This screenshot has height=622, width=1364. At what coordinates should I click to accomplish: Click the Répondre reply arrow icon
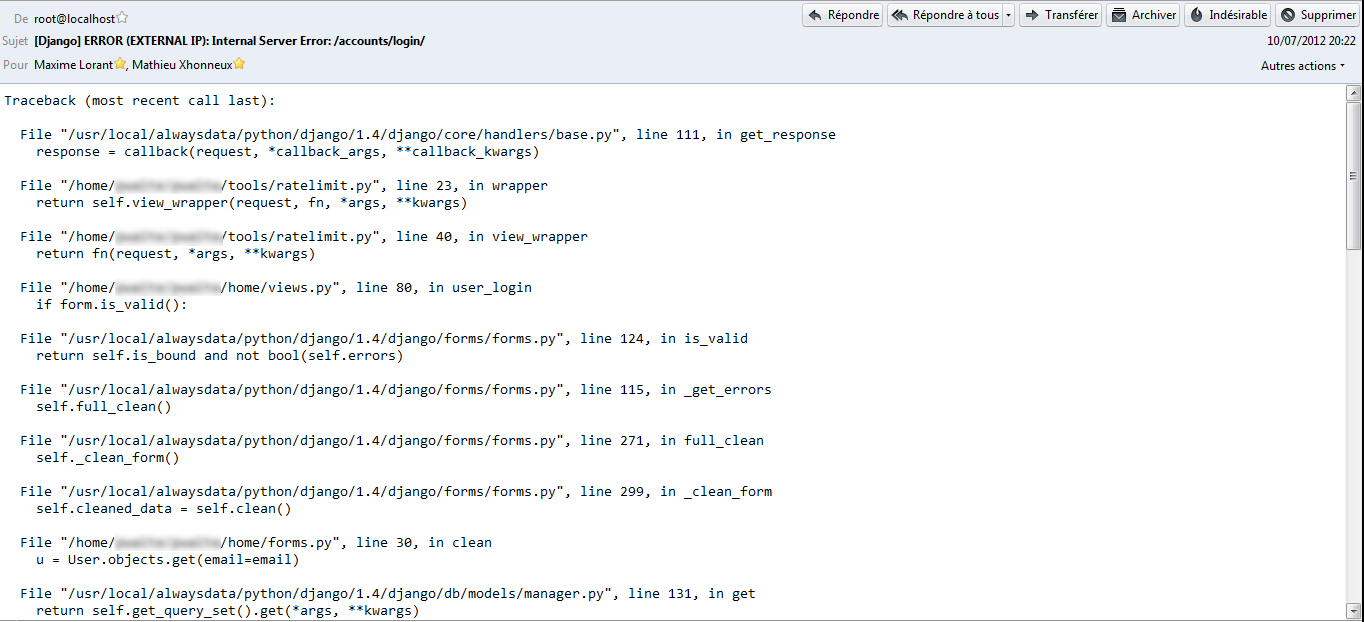(x=815, y=15)
